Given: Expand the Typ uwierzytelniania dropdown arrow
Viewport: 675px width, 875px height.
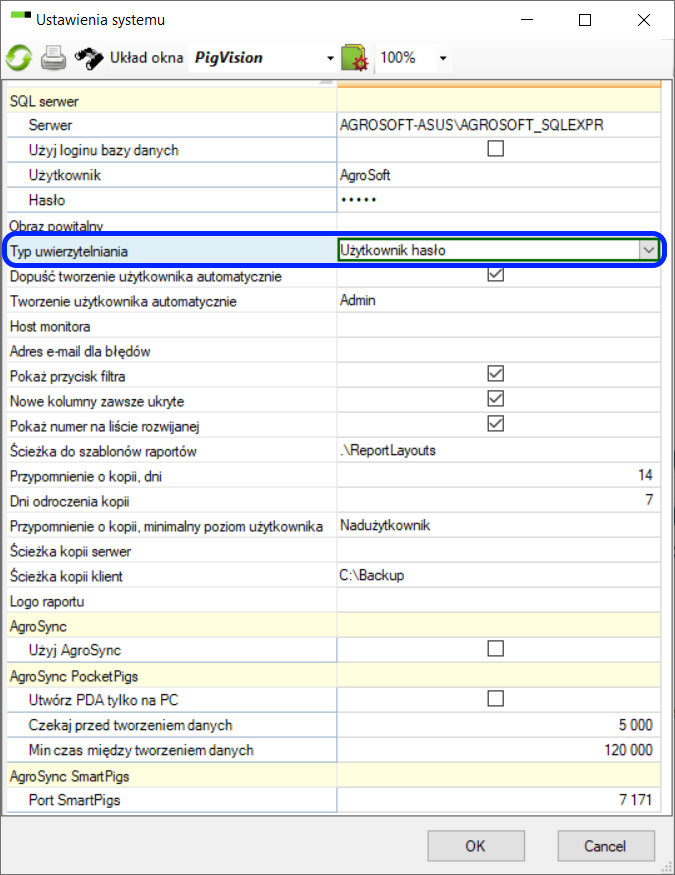Looking at the screenshot, I should 648,250.
